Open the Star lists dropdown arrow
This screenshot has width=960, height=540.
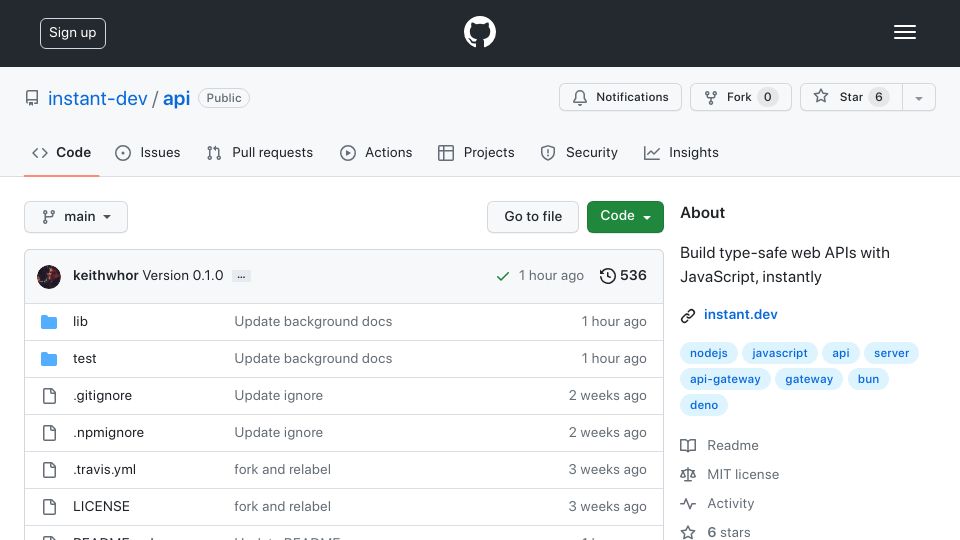click(918, 97)
